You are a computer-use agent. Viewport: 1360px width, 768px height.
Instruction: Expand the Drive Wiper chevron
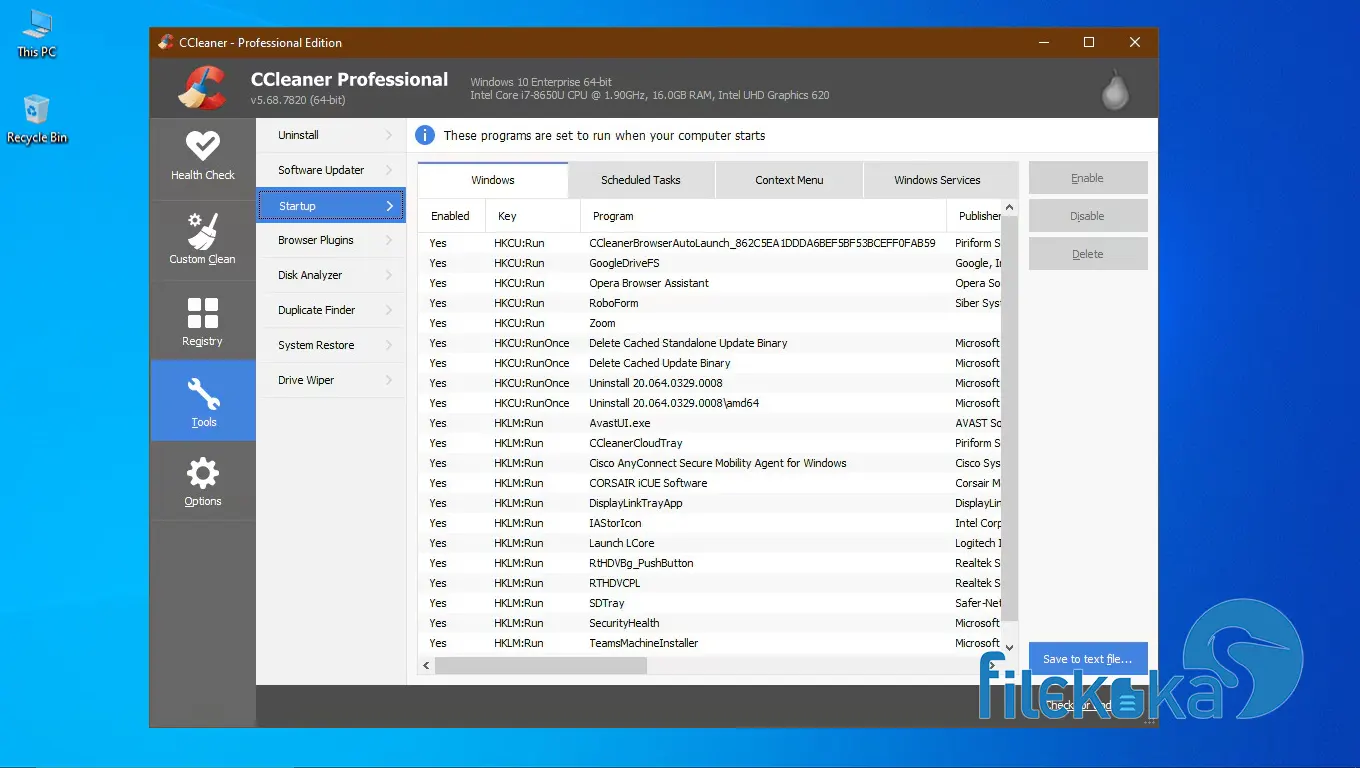[389, 380]
